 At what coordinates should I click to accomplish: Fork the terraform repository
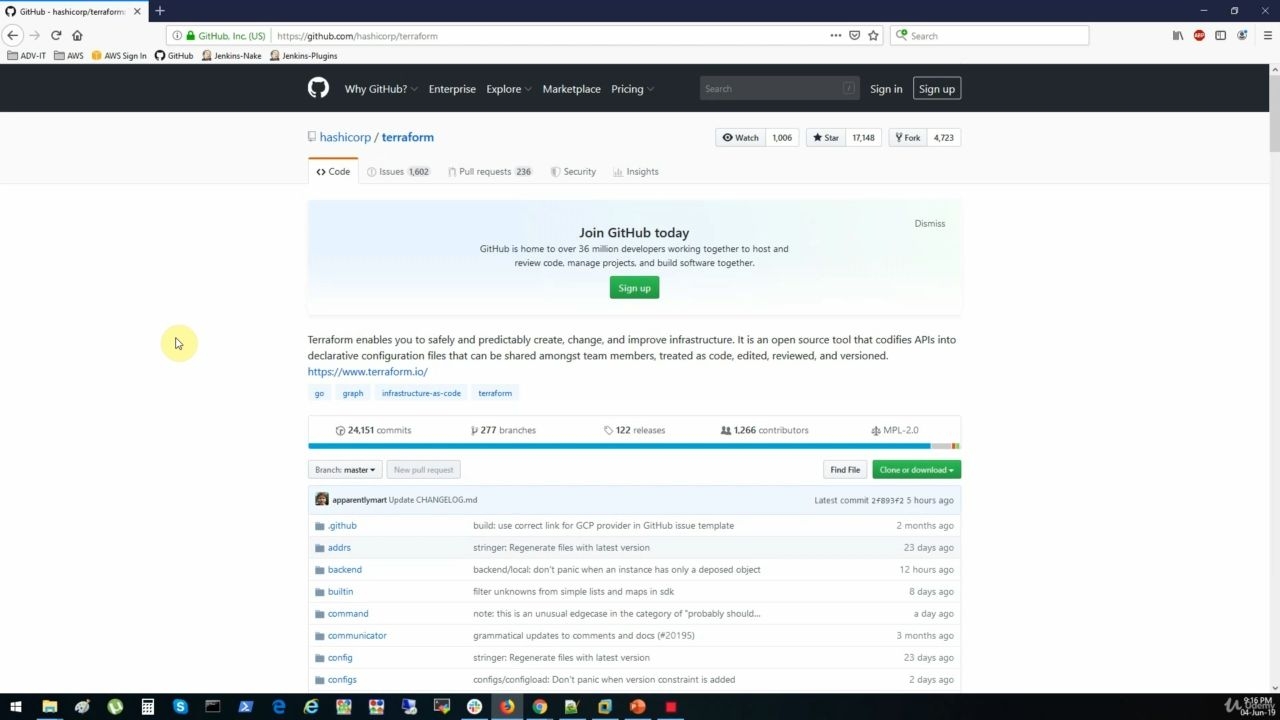pyautogui.click(x=908, y=137)
